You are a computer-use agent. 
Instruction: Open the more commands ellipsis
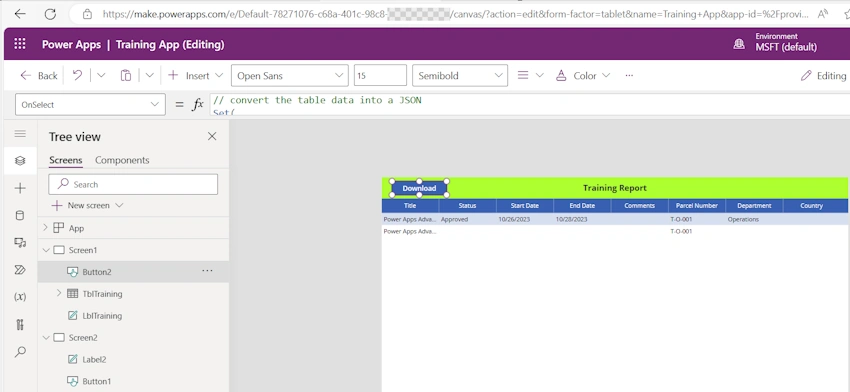(x=629, y=76)
